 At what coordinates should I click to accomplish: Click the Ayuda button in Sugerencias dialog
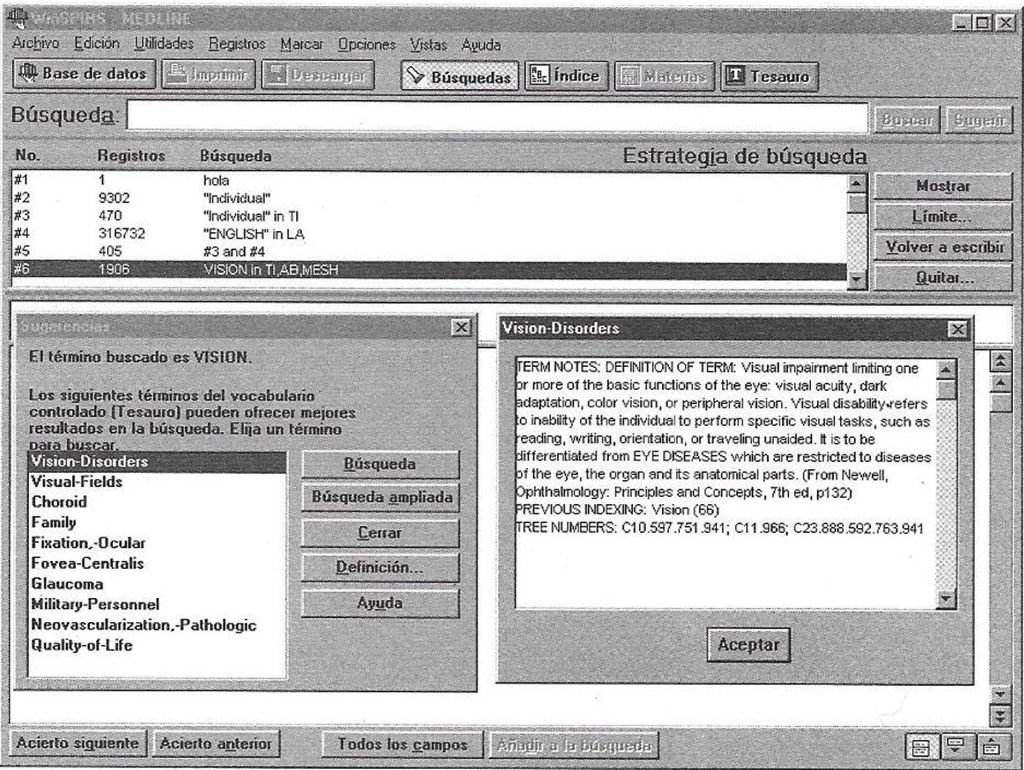tap(380, 603)
